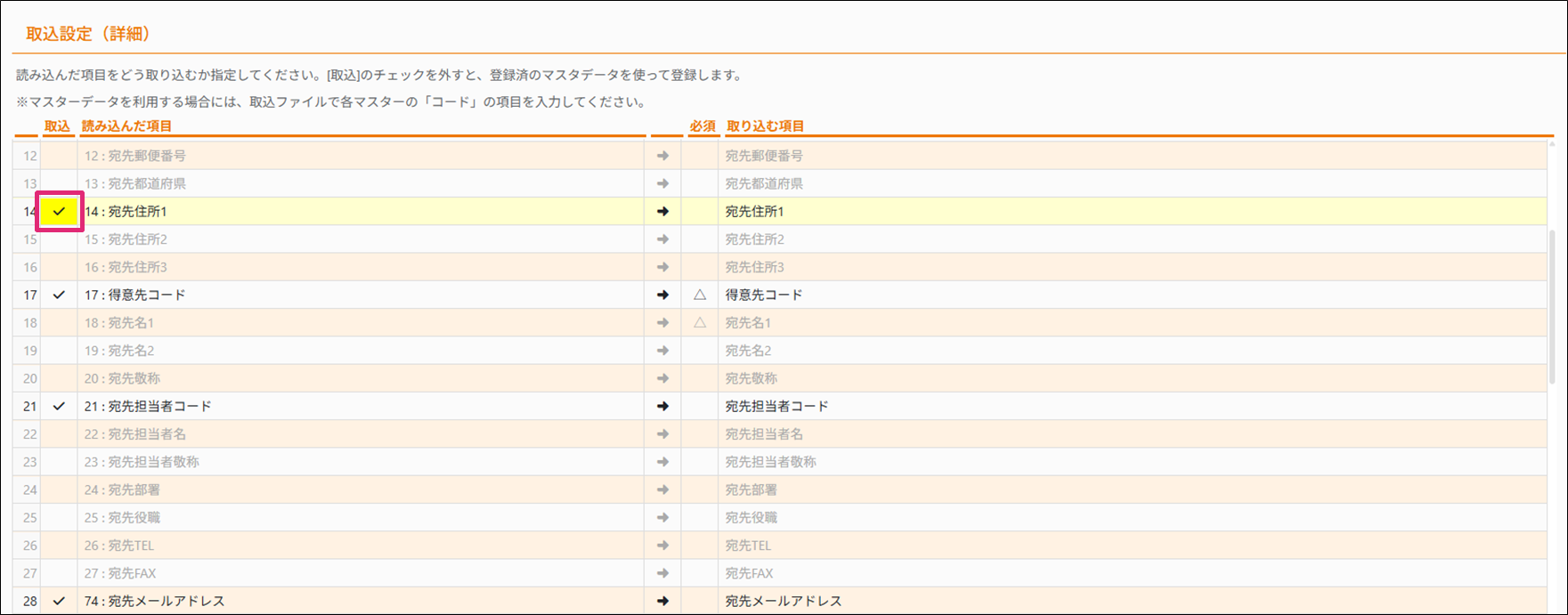Image resolution: width=1568 pixels, height=615 pixels.
Task: Click the arrow icon in the 得意先コード row
Action: point(662,295)
